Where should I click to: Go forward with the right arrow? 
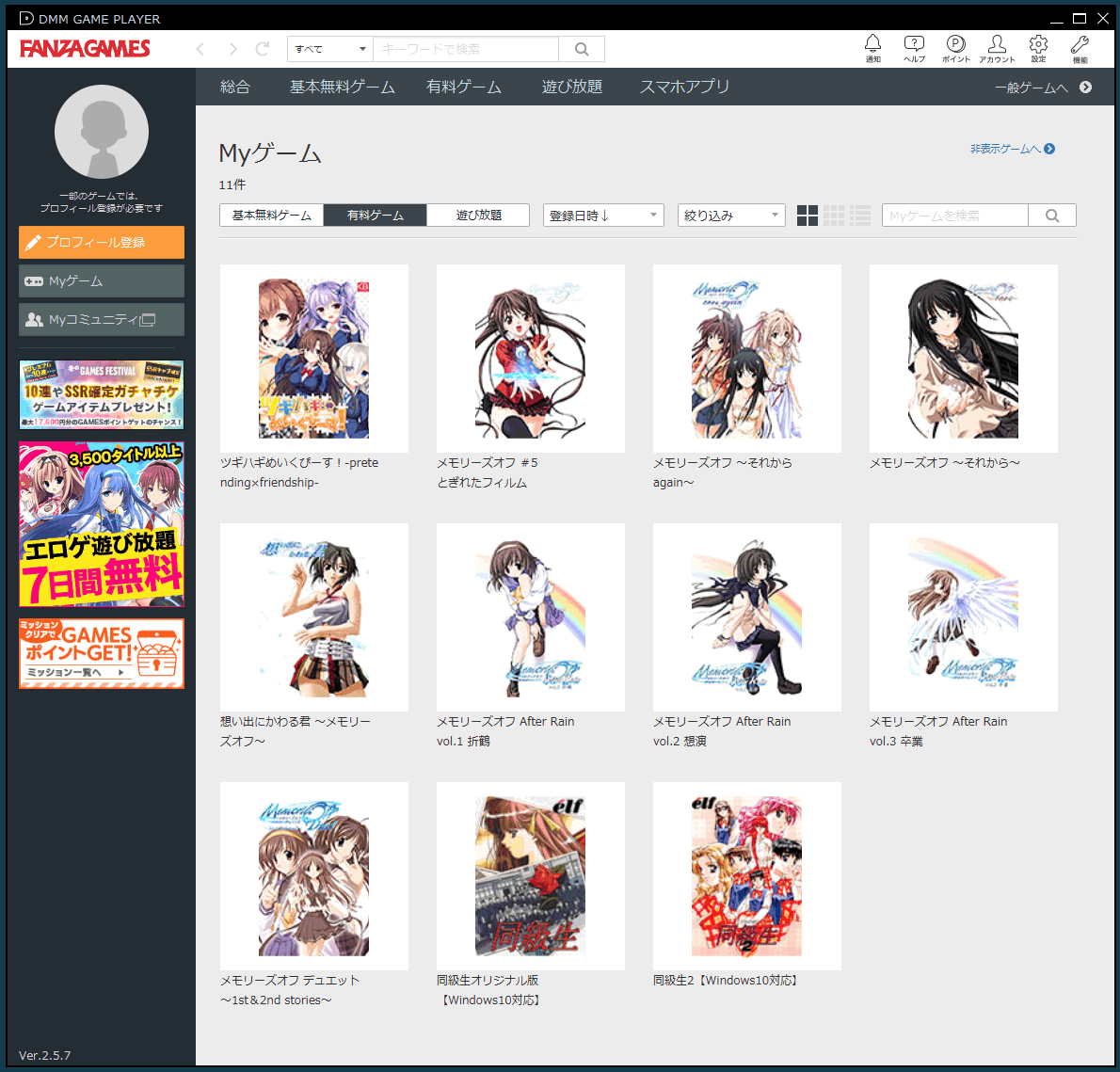[x=232, y=49]
